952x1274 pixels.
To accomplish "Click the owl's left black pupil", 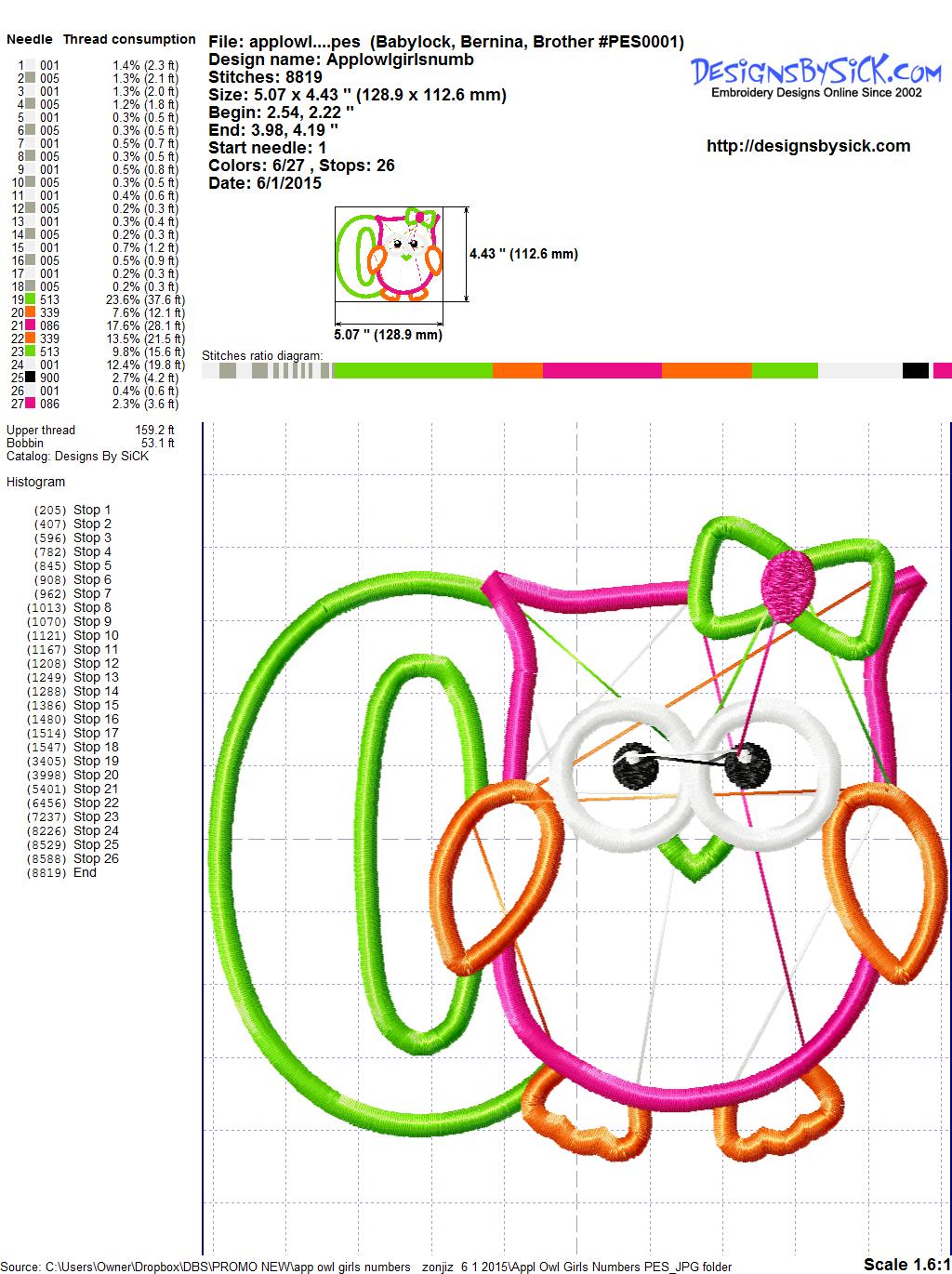I will pos(633,768).
